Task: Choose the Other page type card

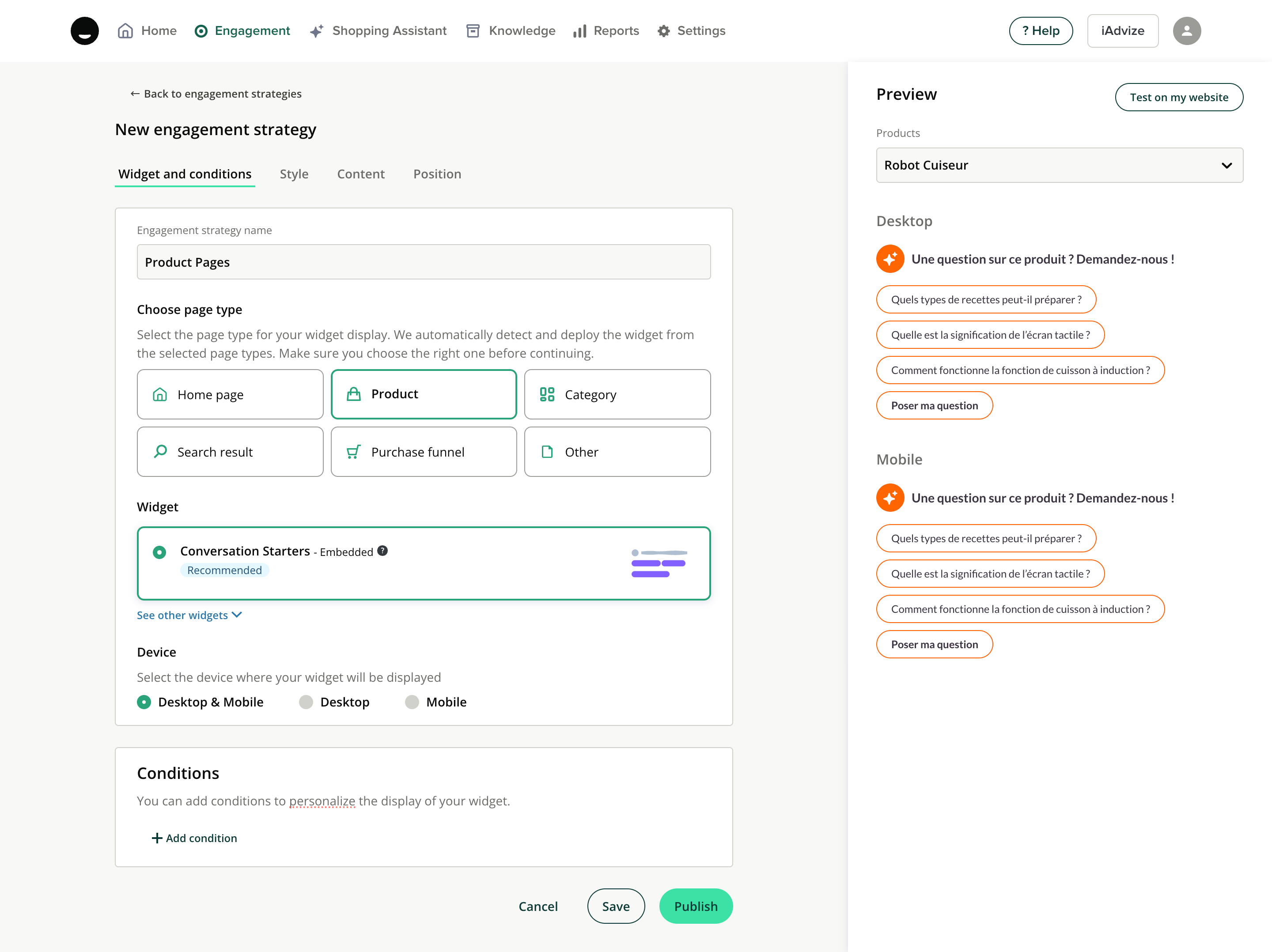Action: 617,452
